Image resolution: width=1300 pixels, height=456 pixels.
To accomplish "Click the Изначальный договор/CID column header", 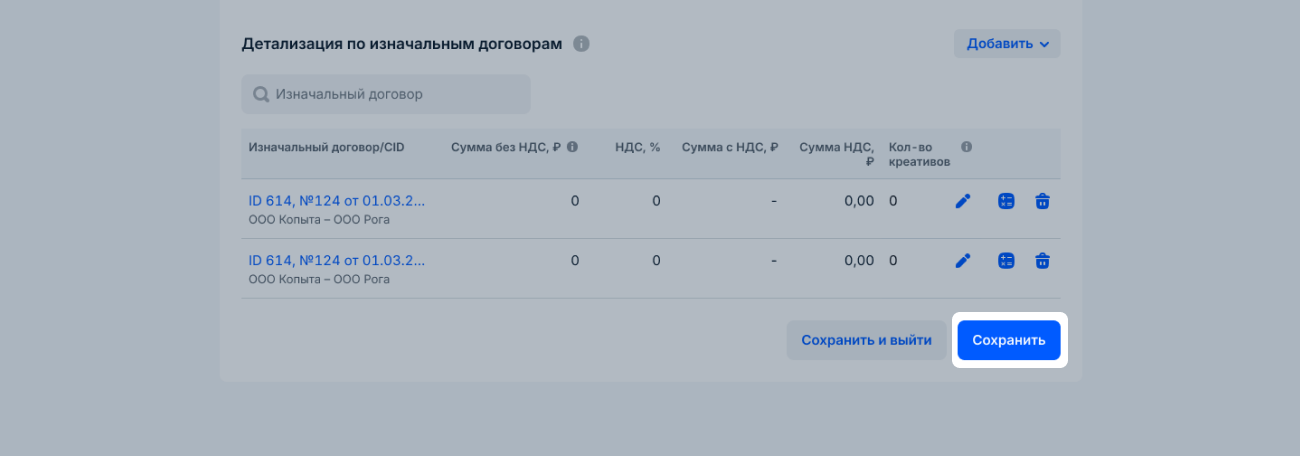I will point(326,147).
